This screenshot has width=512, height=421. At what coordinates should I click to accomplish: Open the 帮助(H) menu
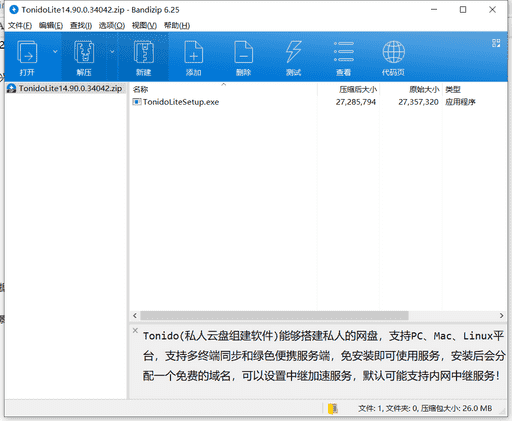177,26
